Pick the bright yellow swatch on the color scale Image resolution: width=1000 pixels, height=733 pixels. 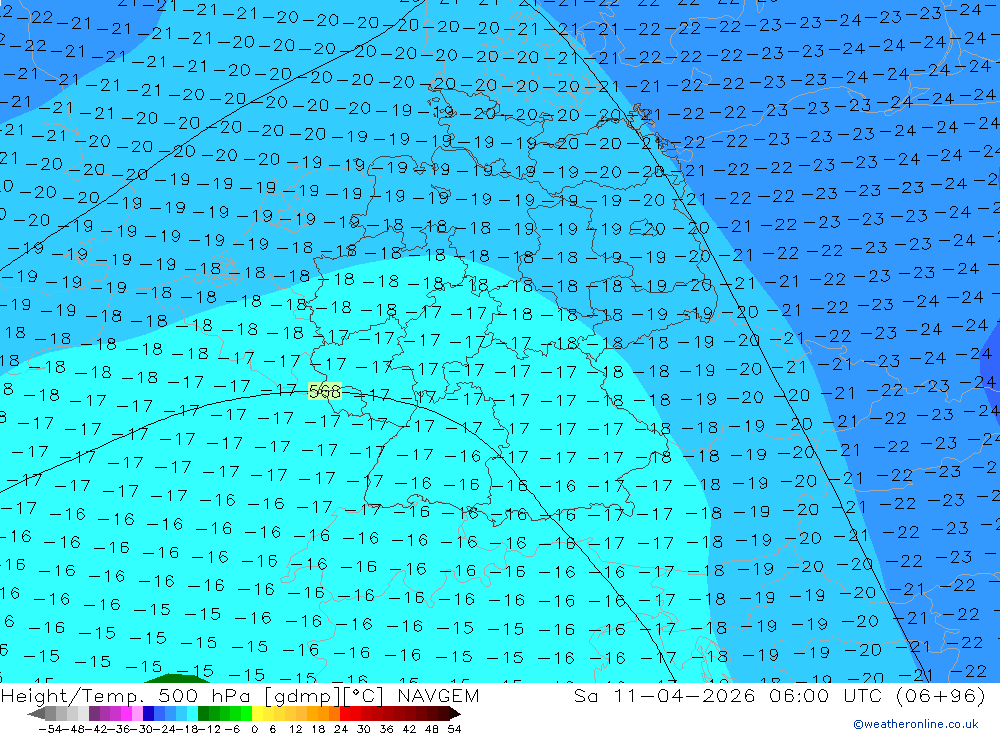(x=257, y=714)
